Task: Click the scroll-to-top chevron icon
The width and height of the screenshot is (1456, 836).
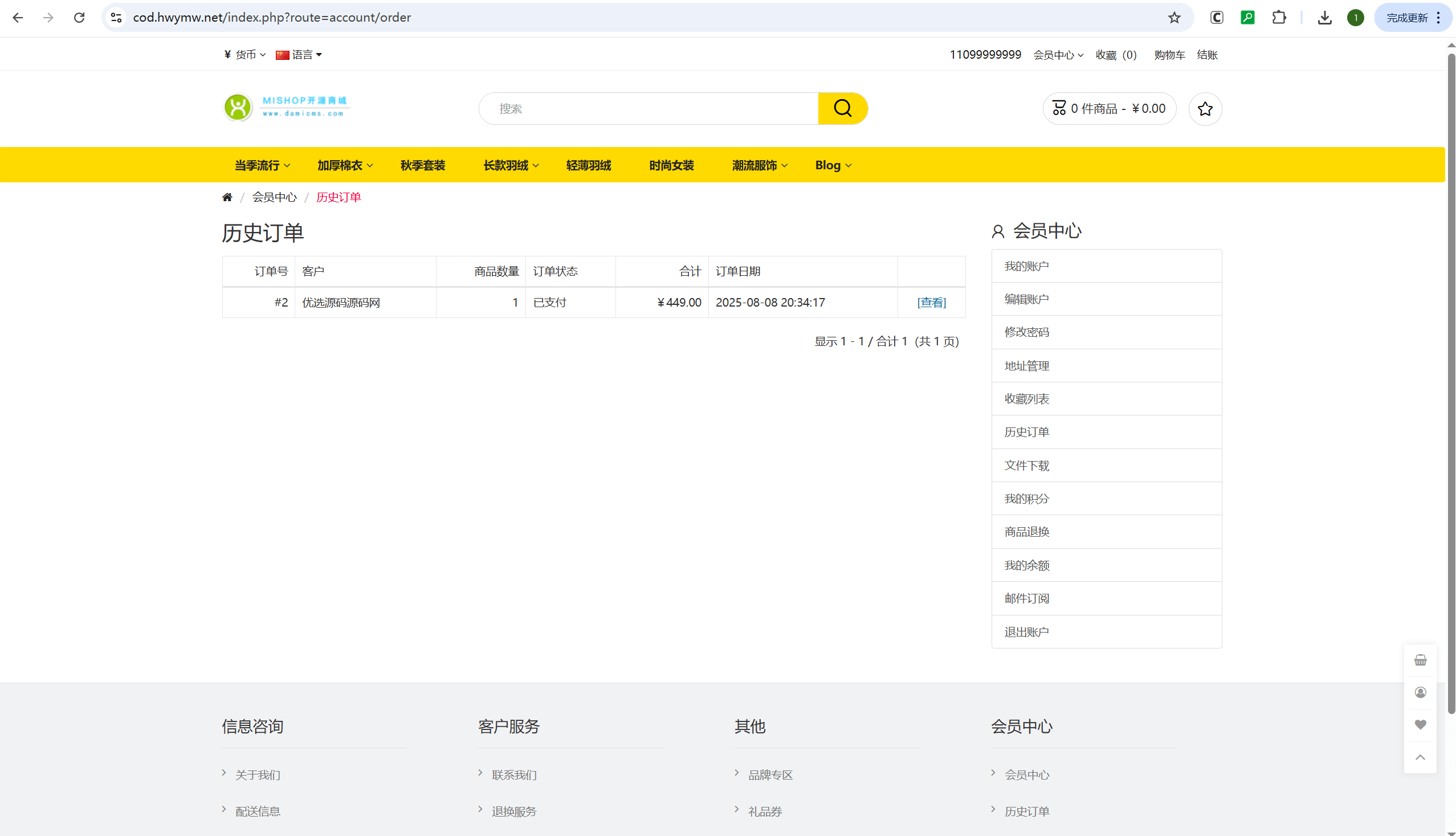Action: point(1421,756)
